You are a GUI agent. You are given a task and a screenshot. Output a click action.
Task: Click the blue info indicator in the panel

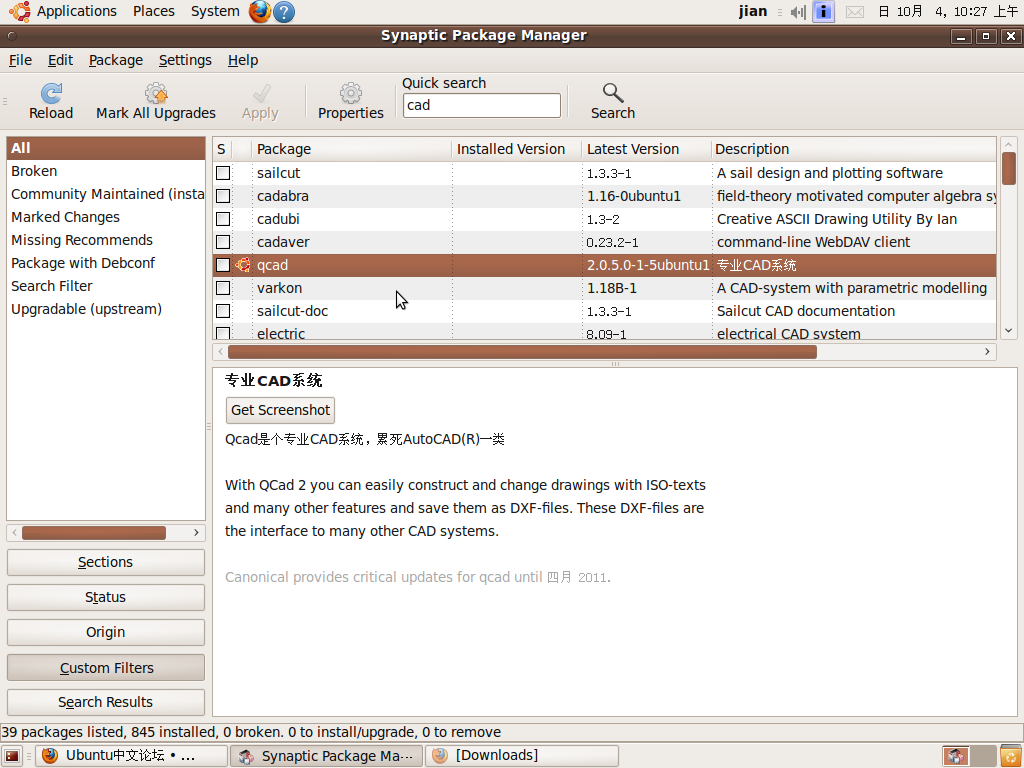pyautogui.click(x=824, y=12)
